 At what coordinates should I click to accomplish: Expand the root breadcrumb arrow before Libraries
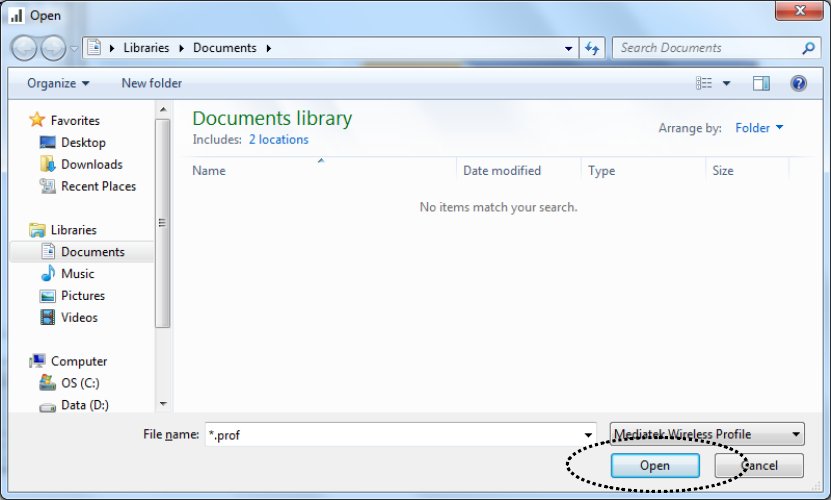click(x=112, y=48)
